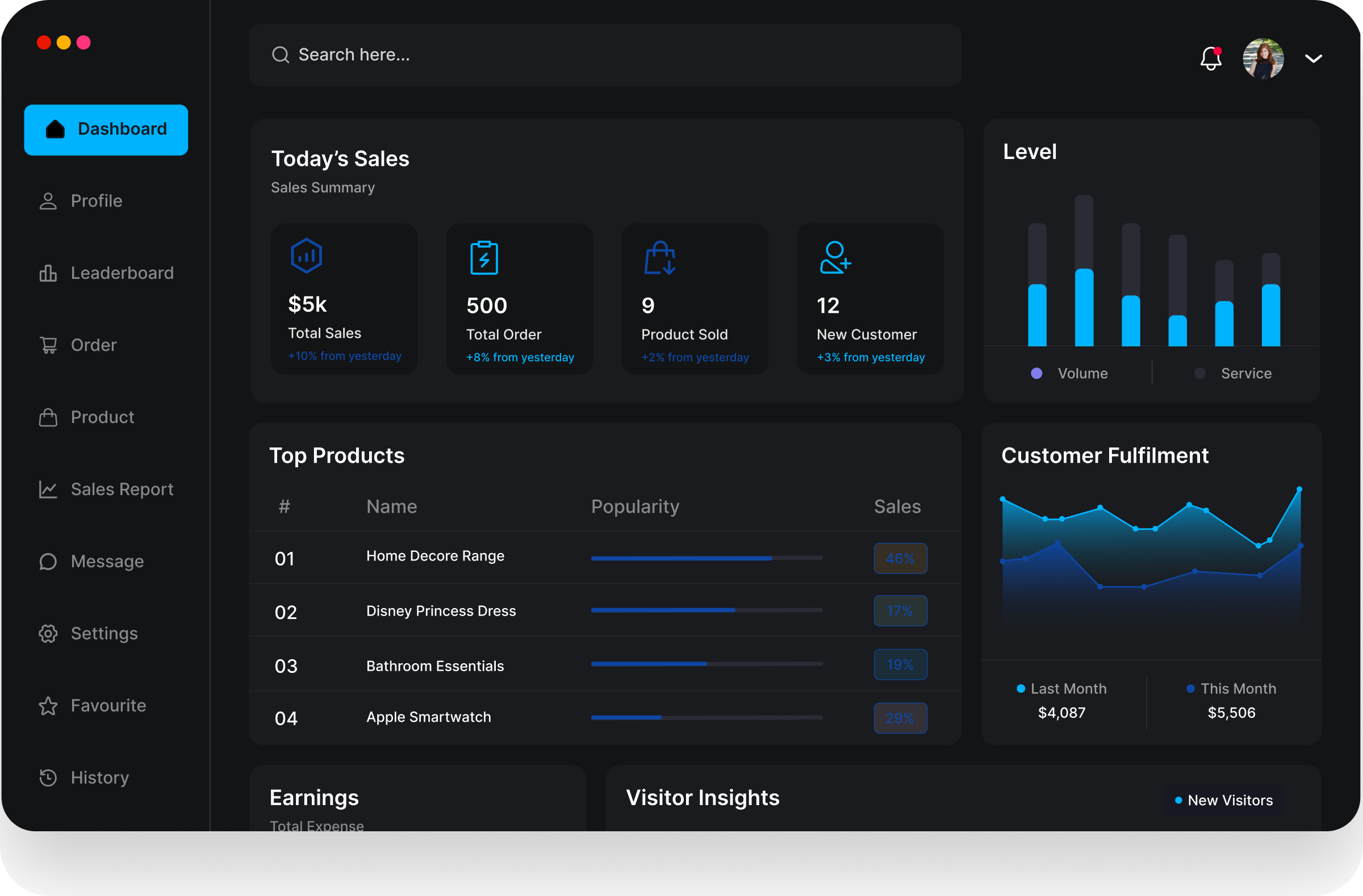Open Settings using the gear icon

coord(48,634)
